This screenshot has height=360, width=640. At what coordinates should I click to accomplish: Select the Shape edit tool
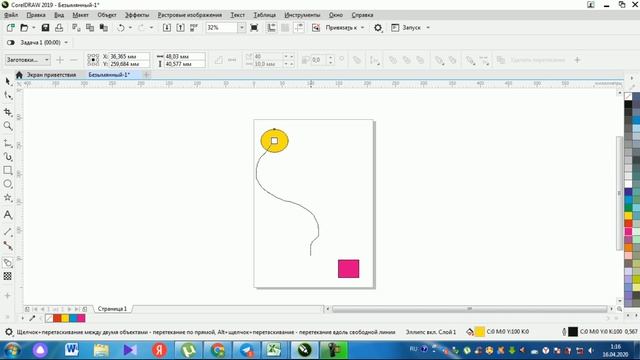click(8, 96)
